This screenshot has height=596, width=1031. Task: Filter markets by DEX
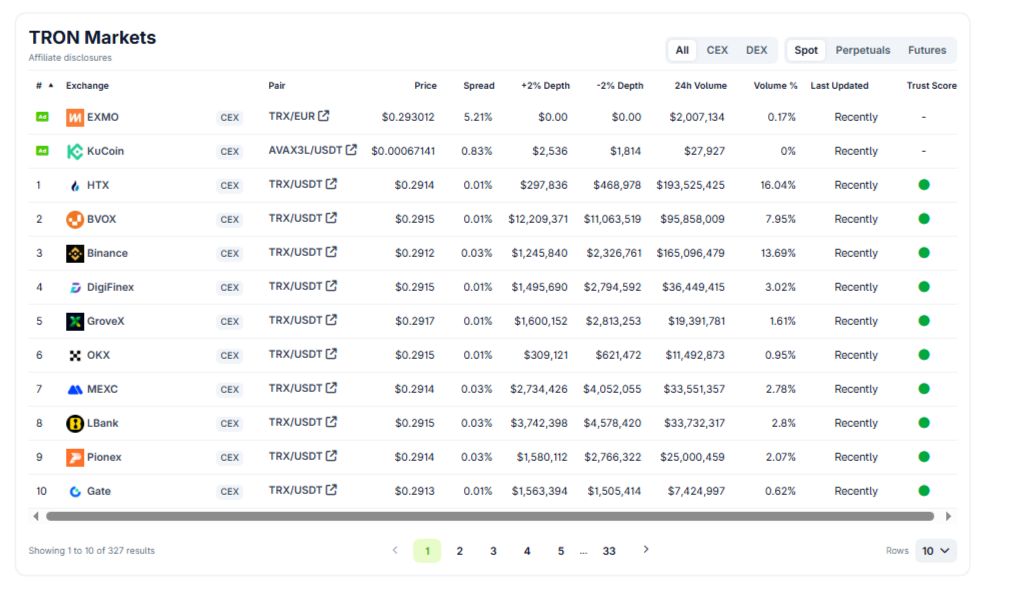tap(757, 50)
